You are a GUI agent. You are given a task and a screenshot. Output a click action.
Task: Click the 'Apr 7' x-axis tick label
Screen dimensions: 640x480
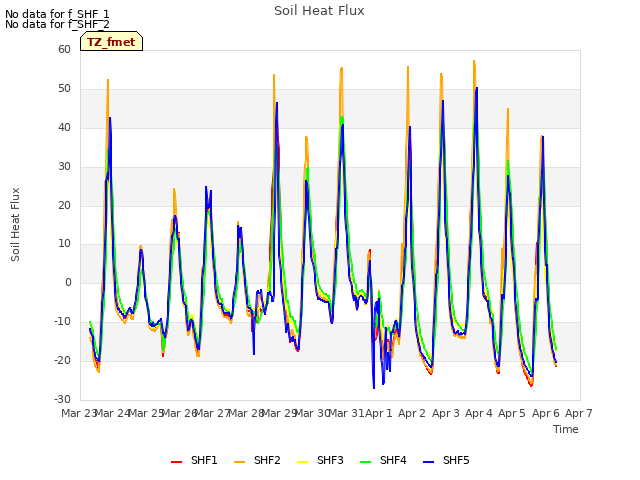(x=579, y=413)
